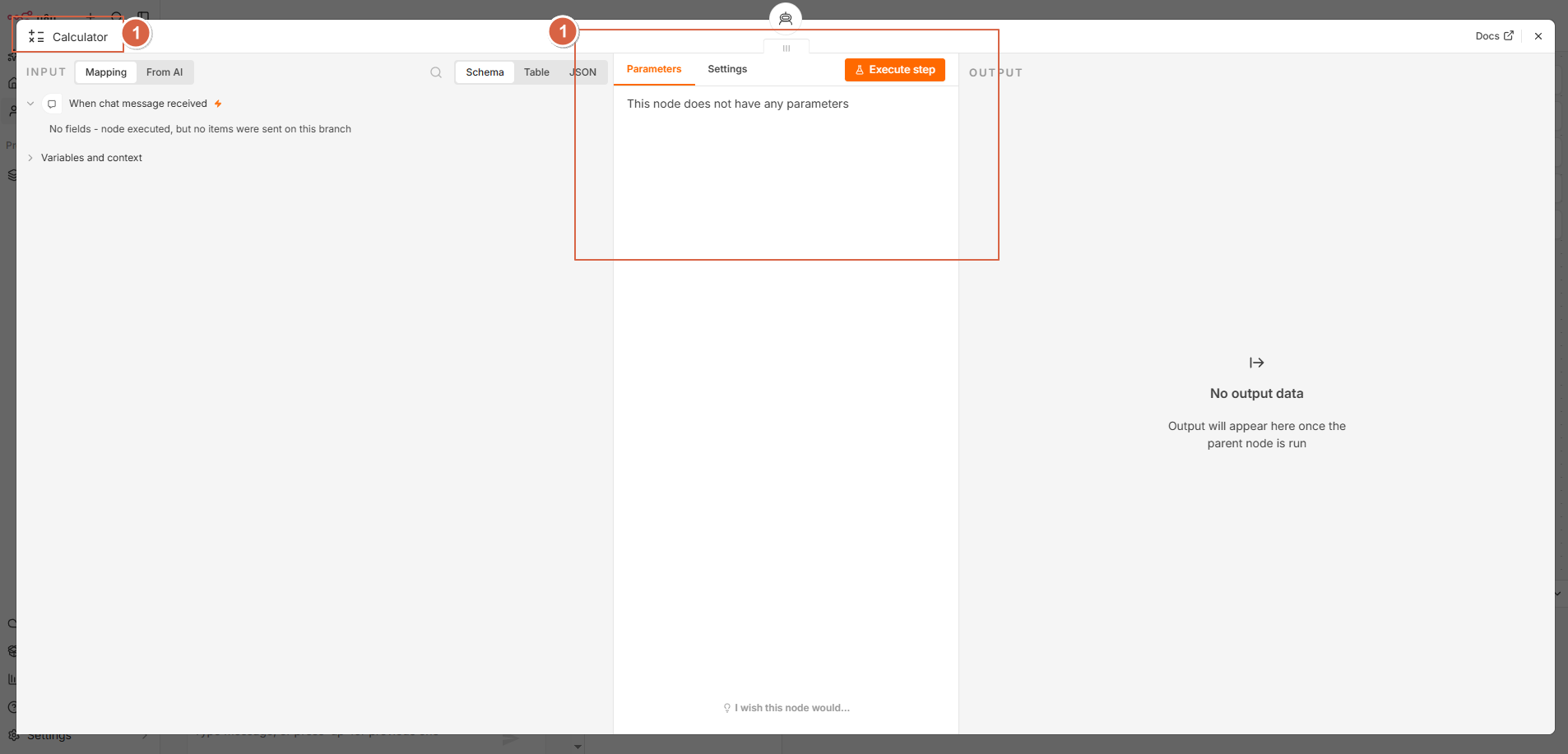Click the No output data heading
The image size is (1568, 754).
click(1256, 394)
